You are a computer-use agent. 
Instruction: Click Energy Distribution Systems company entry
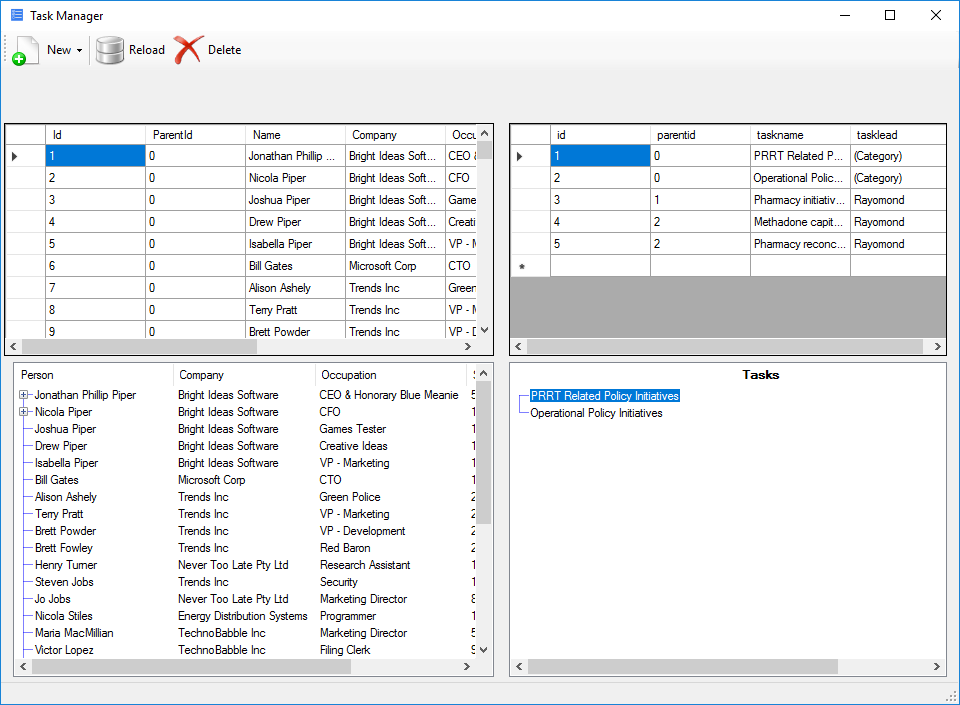tap(242, 616)
